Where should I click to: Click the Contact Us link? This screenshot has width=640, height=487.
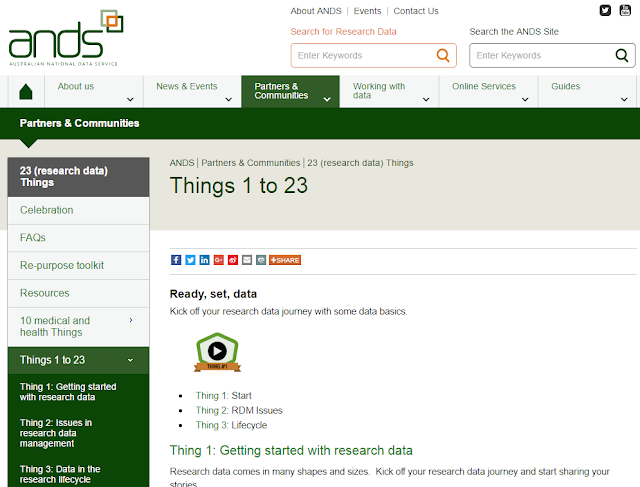tap(416, 11)
